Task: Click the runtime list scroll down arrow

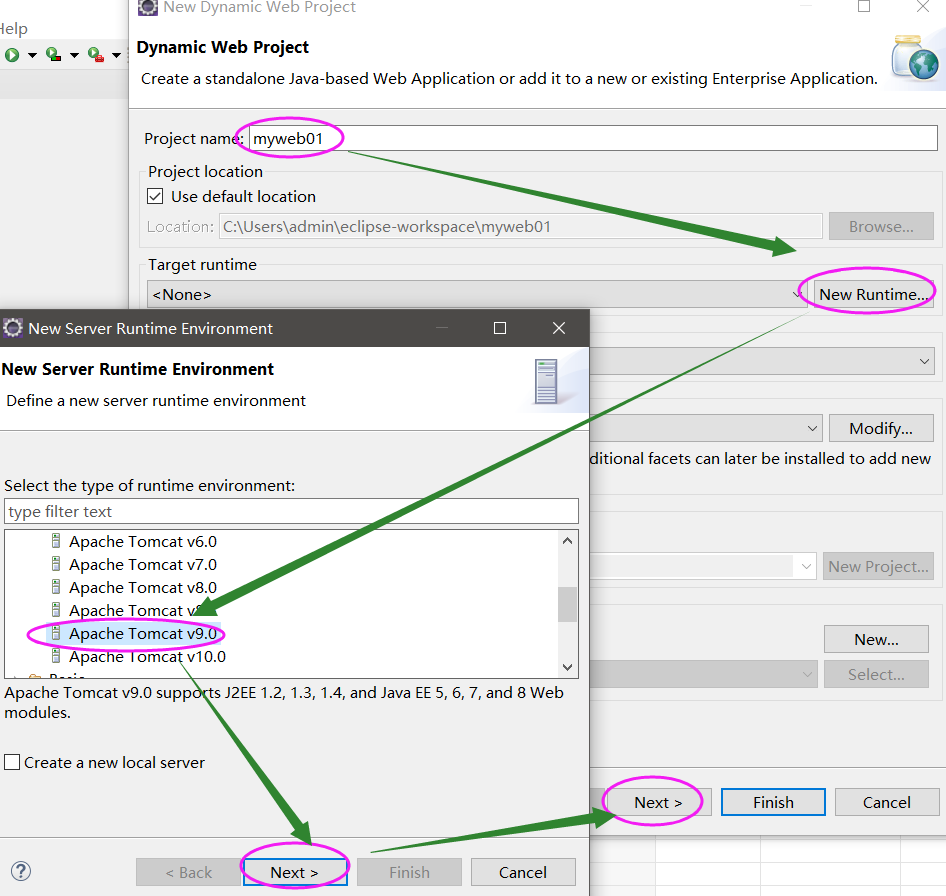Action: pos(567,667)
